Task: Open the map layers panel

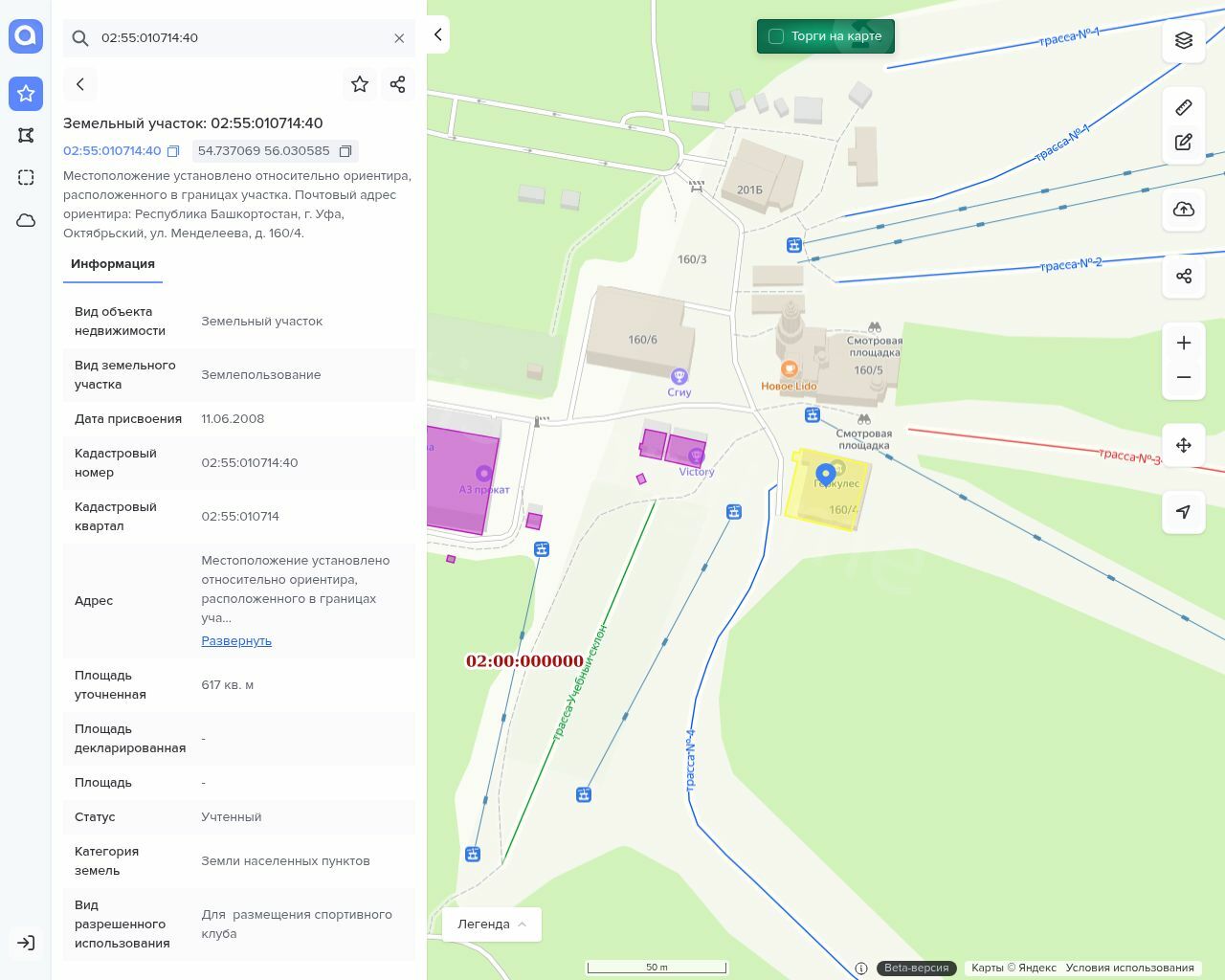Action: tap(1184, 40)
